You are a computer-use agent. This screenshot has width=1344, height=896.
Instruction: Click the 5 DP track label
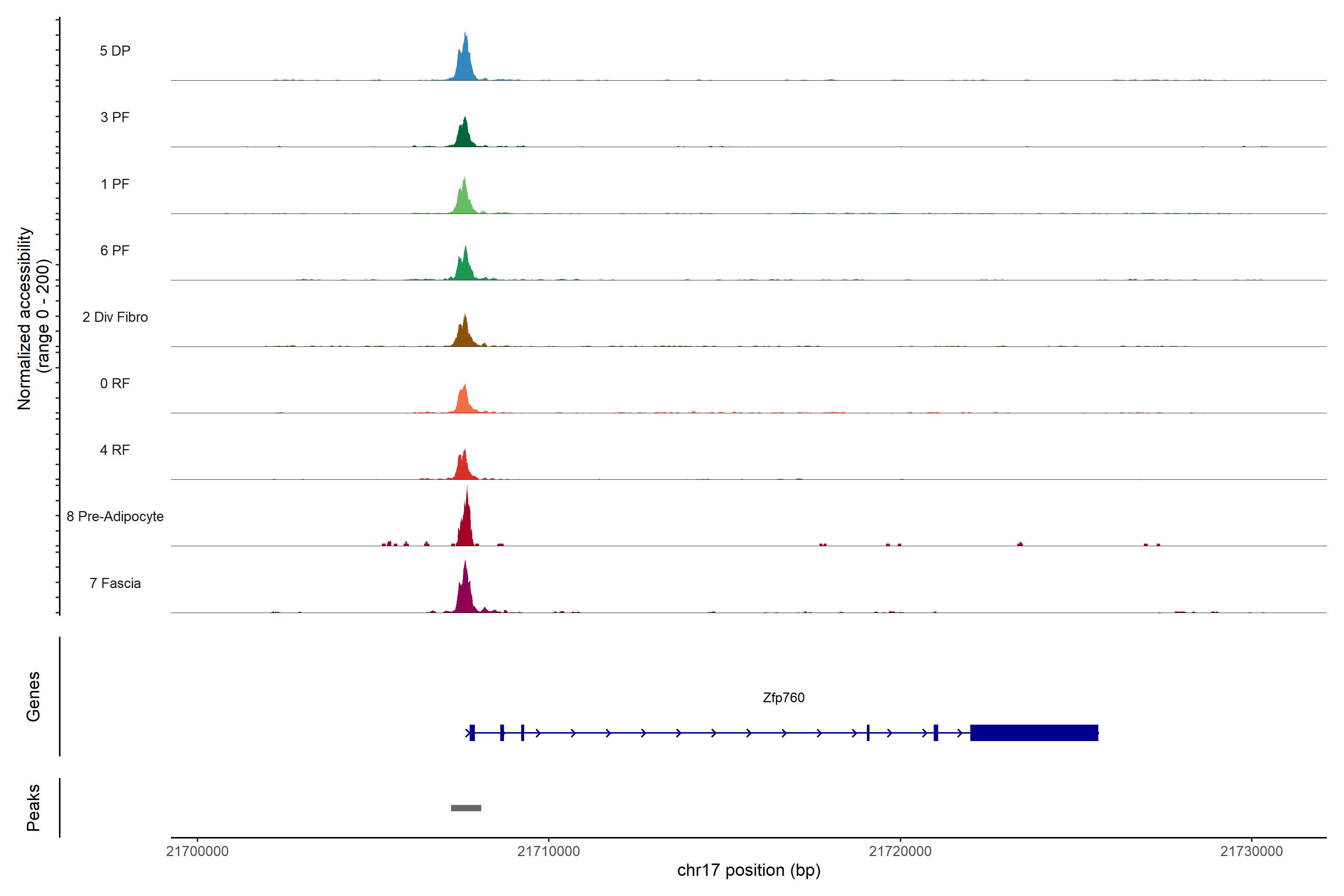(115, 51)
